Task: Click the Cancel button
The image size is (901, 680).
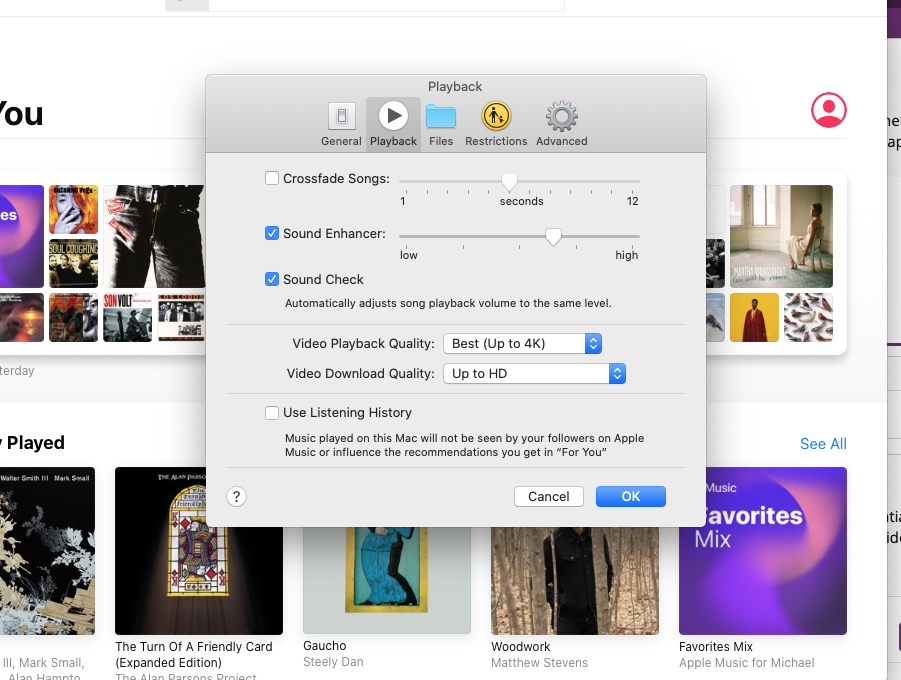Action: pos(549,497)
